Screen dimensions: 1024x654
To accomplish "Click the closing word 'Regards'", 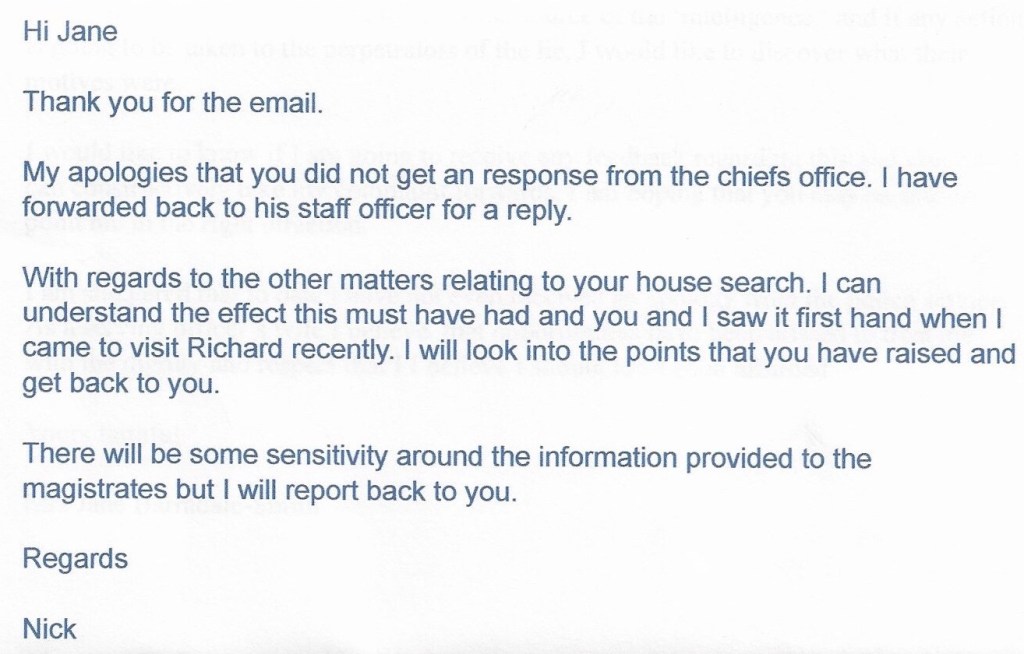I will pos(75,558).
